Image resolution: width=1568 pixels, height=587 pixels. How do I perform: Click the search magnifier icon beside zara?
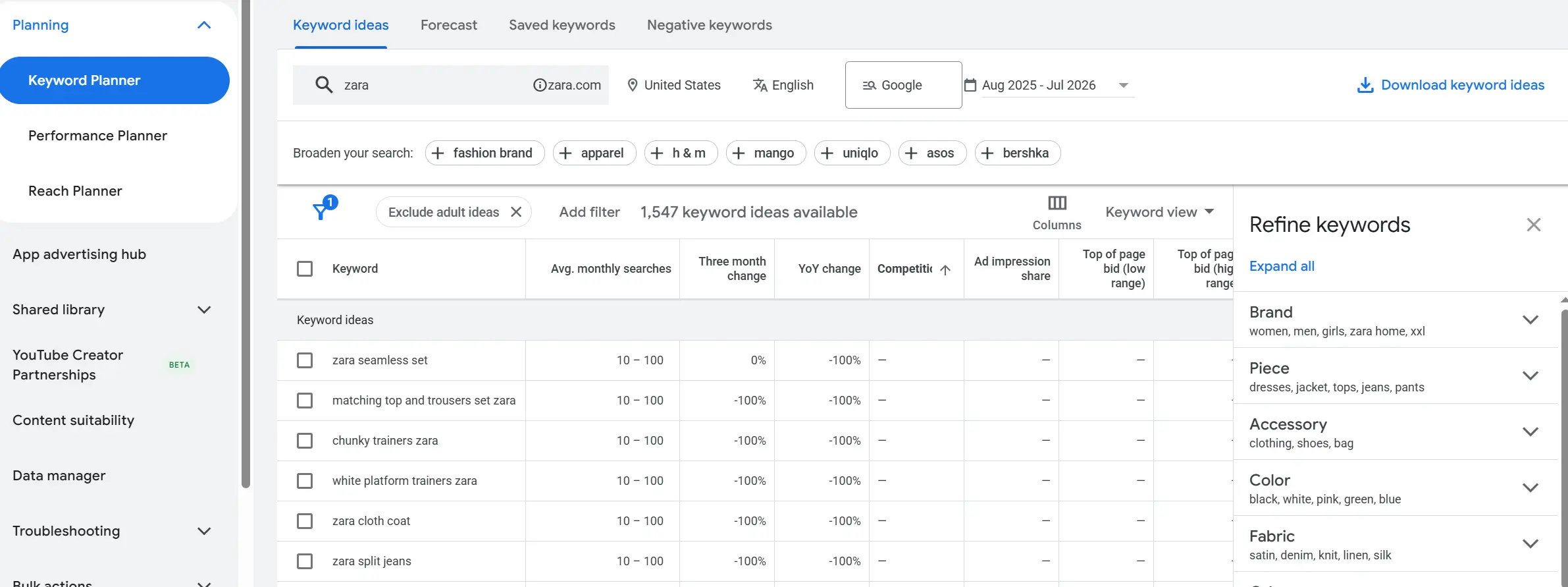click(x=324, y=85)
